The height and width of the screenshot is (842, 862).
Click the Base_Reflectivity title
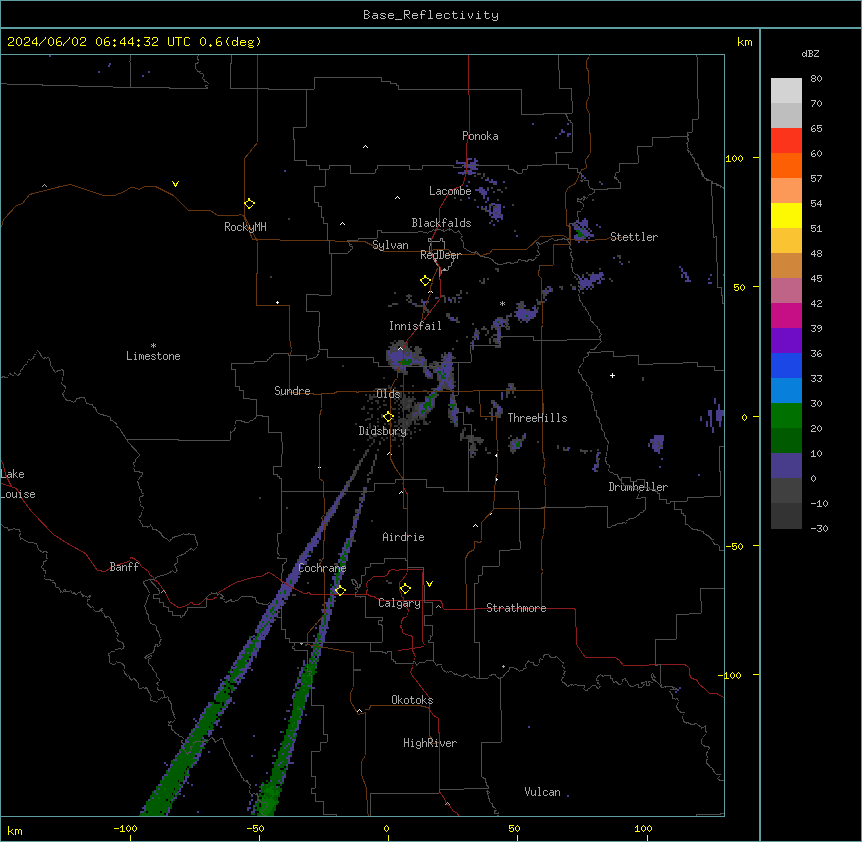click(x=431, y=15)
